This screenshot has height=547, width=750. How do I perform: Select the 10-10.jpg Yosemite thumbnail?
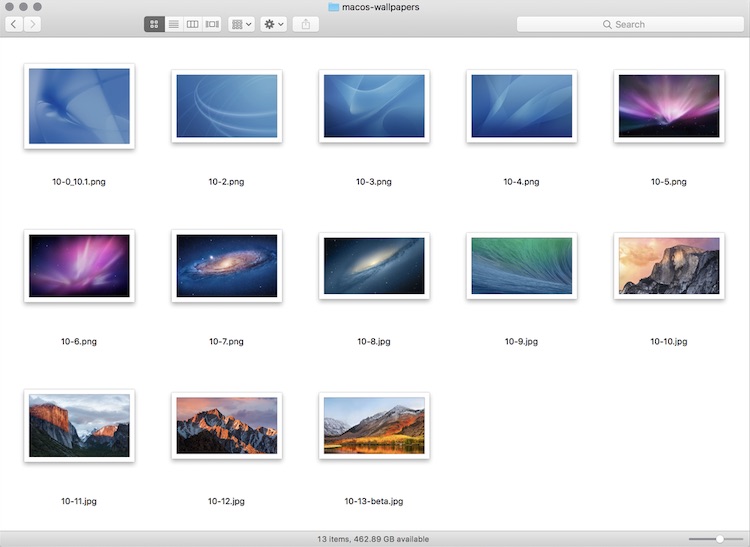(x=669, y=266)
